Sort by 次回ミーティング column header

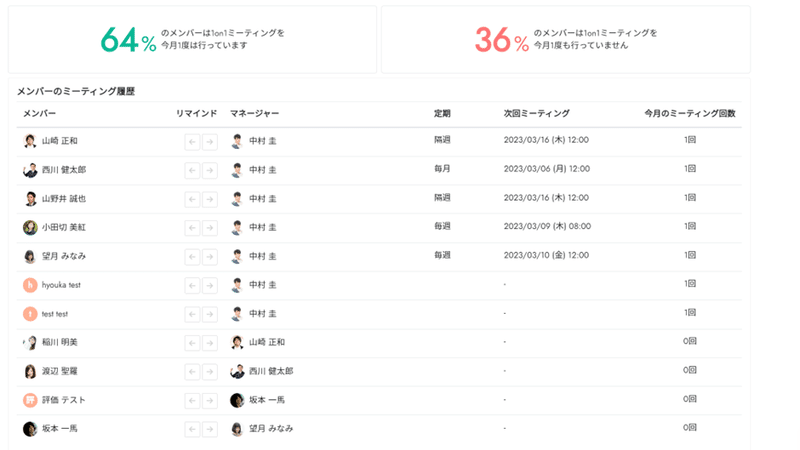[x=537, y=113]
